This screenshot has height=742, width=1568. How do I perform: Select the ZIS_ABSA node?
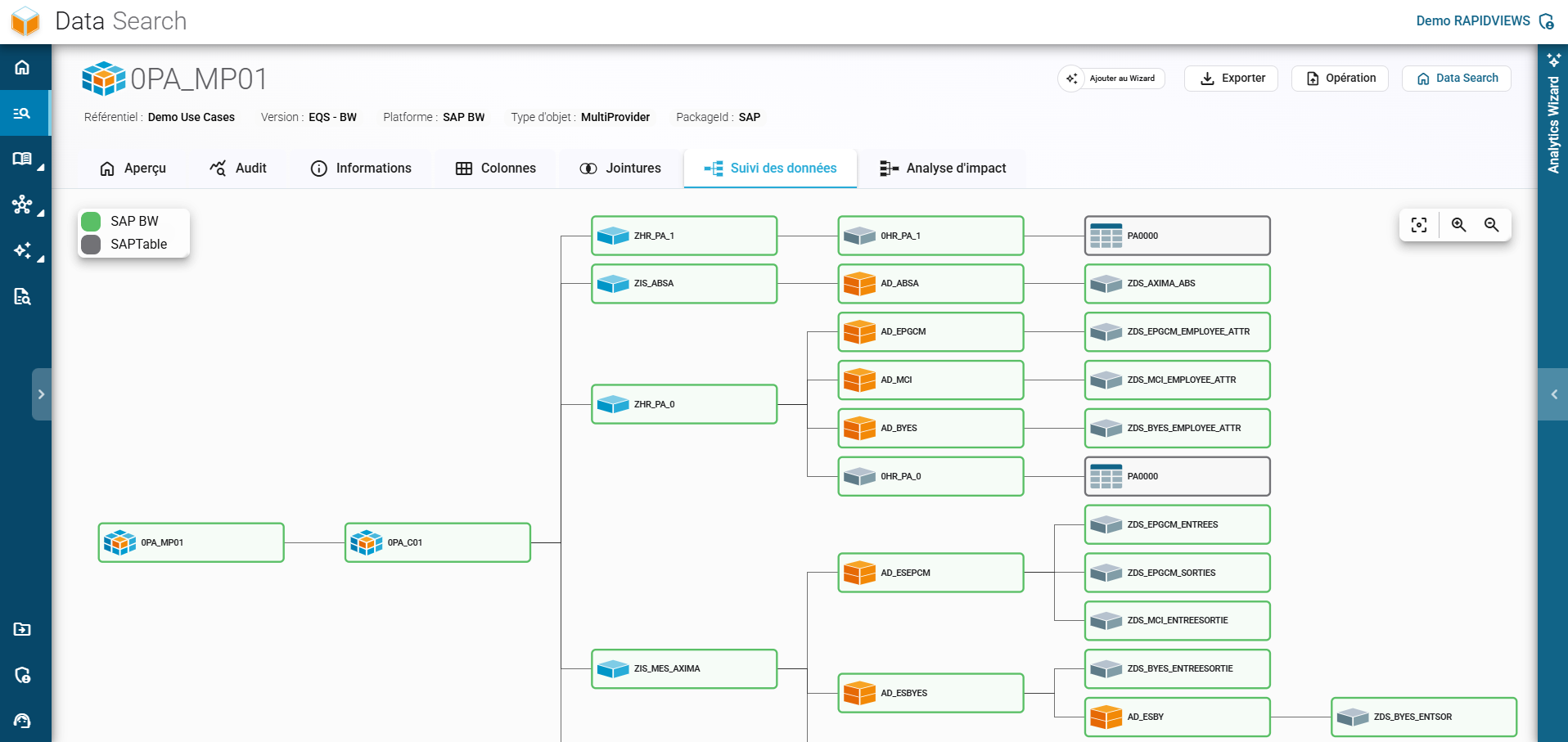(x=684, y=284)
